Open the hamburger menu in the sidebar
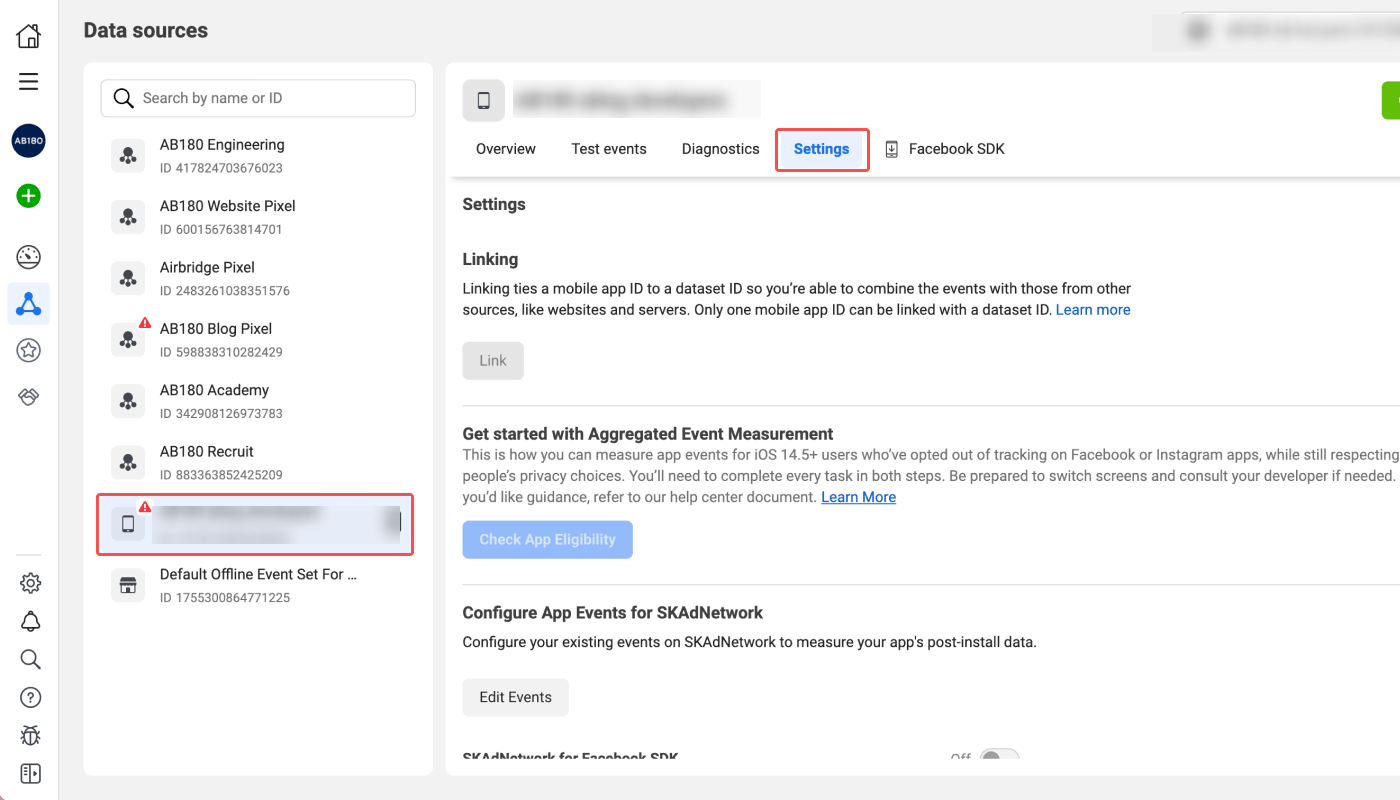Viewport: 1400px width, 800px height. click(29, 82)
